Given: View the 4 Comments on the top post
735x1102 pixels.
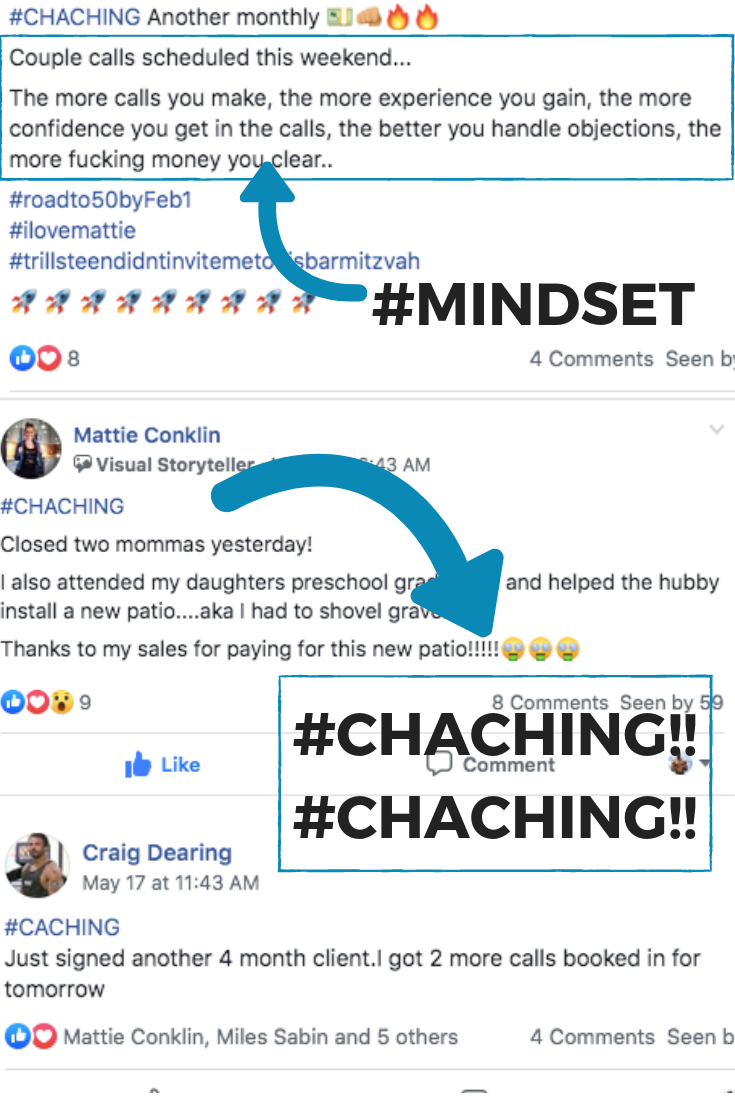Looking at the screenshot, I should [x=592, y=358].
